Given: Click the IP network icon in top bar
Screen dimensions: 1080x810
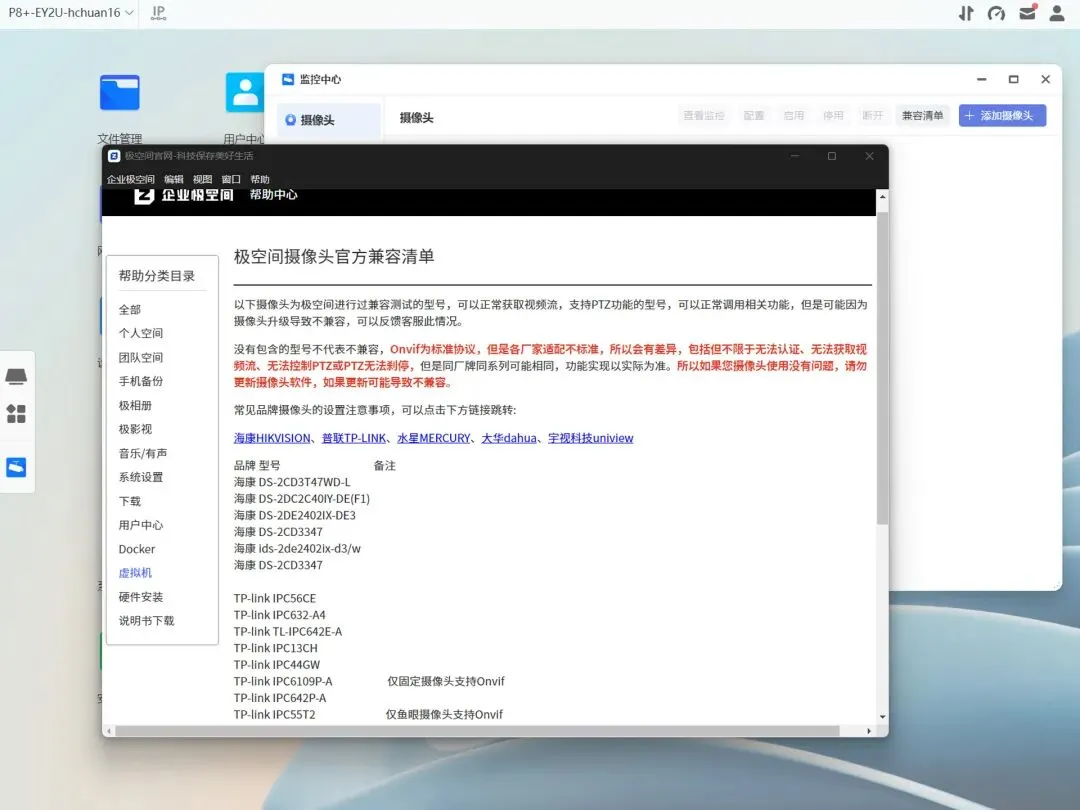Looking at the screenshot, I should [x=158, y=12].
